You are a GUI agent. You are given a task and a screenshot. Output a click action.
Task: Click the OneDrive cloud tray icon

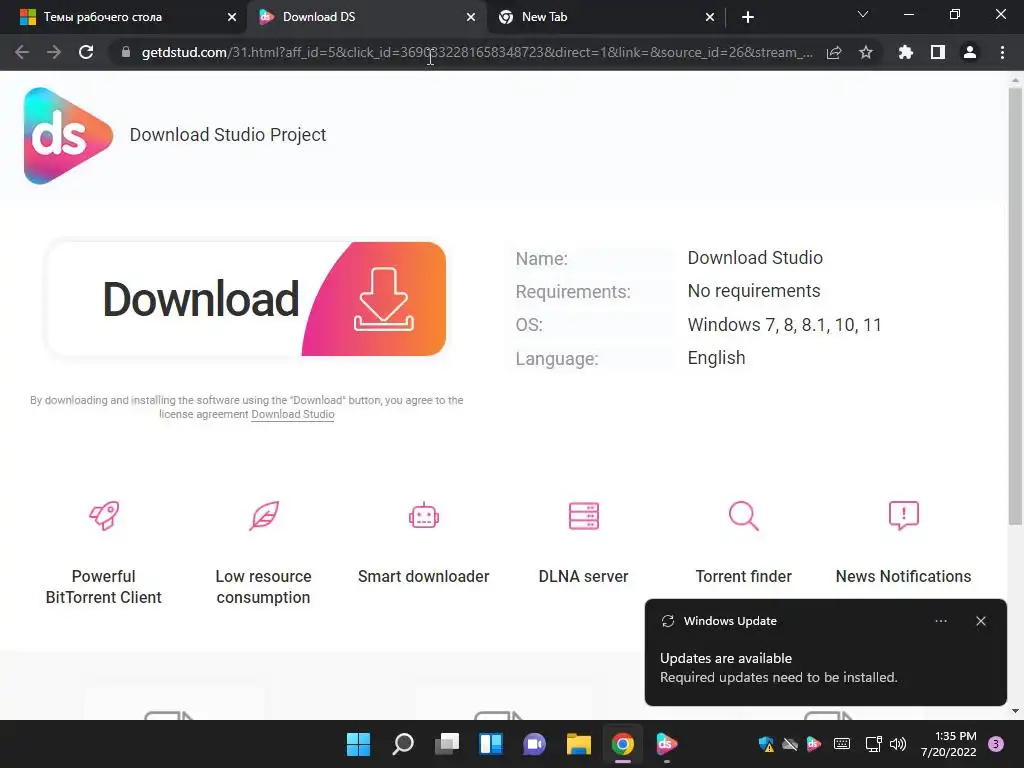point(790,744)
